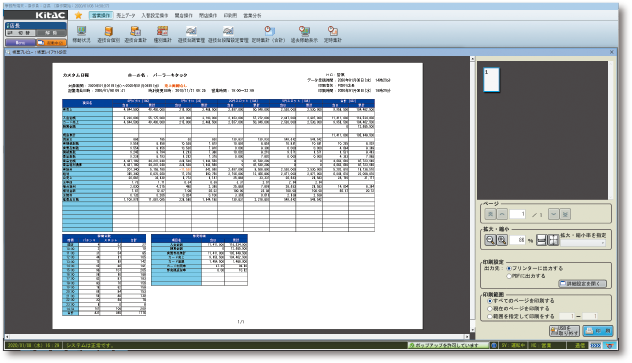
Task: Click the 印刷 print button
Action: coord(598,331)
